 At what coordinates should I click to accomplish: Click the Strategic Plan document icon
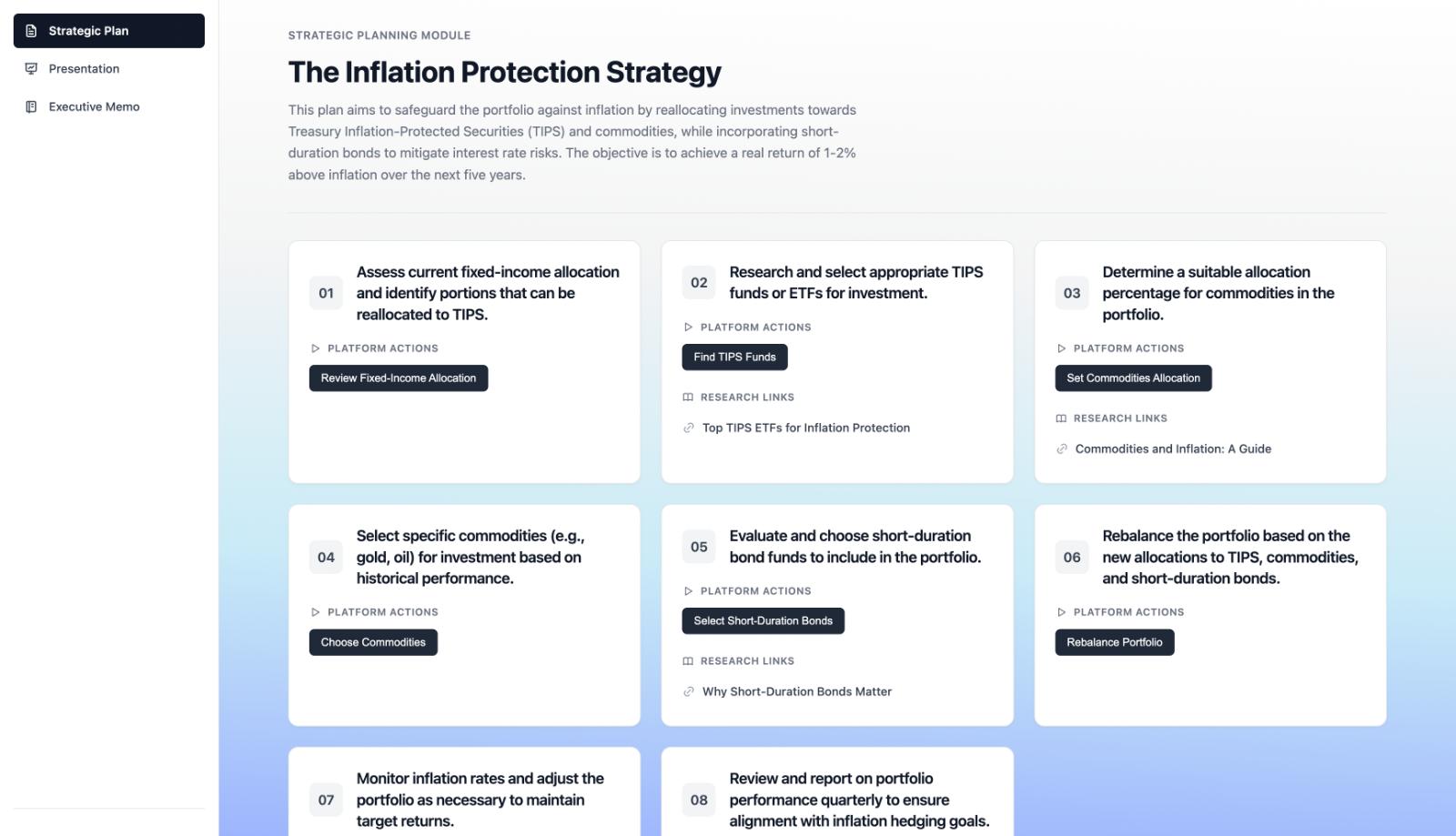[x=31, y=31]
